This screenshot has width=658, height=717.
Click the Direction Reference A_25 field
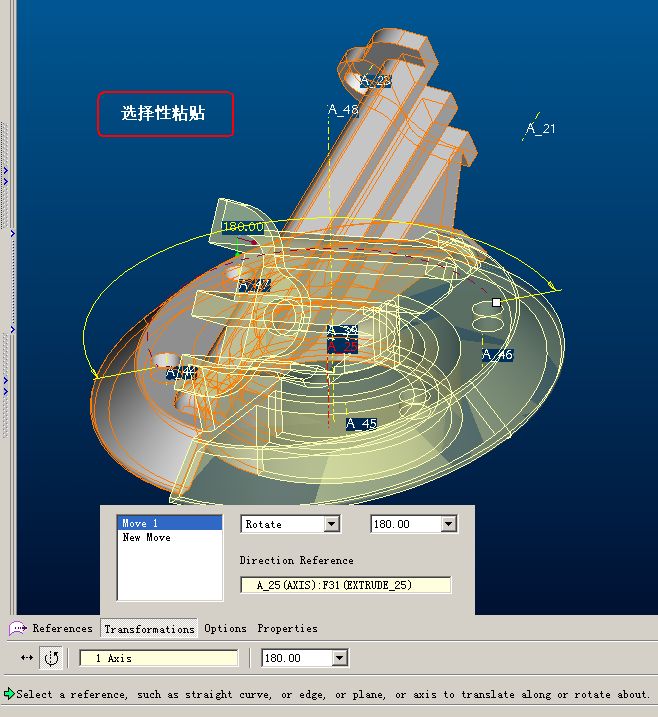point(346,585)
